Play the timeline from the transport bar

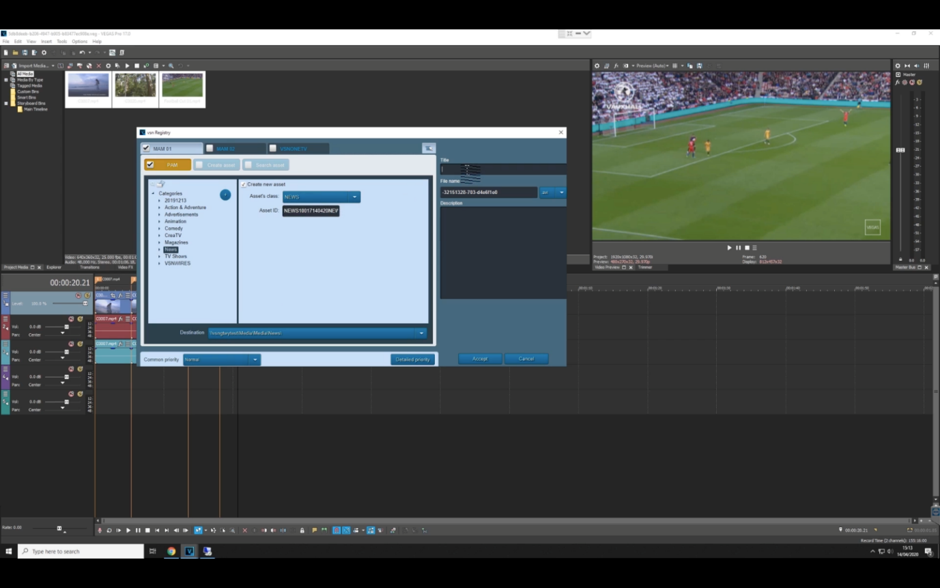pos(128,530)
